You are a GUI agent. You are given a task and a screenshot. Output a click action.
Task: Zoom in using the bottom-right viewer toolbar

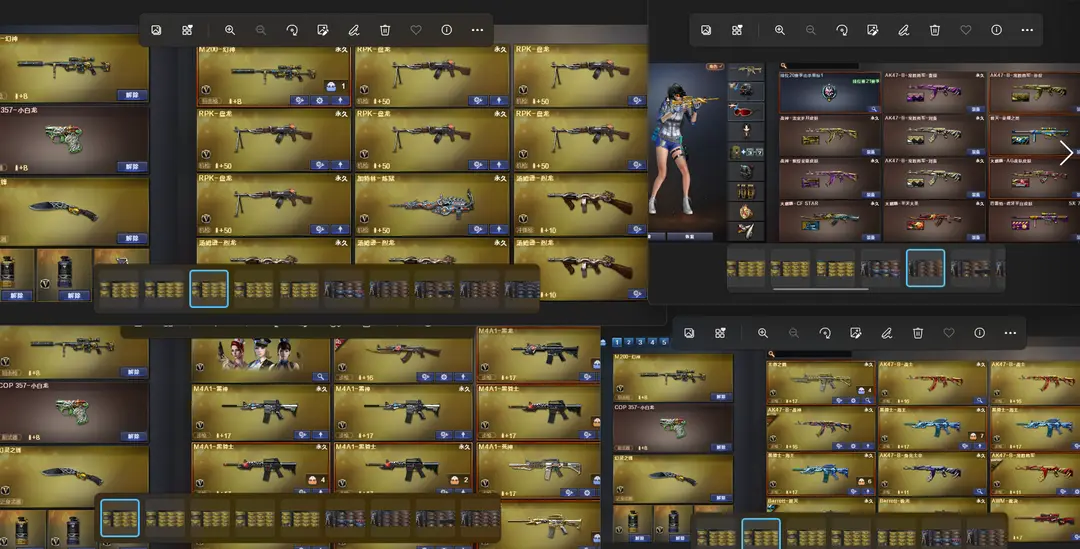(x=762, y=333)
